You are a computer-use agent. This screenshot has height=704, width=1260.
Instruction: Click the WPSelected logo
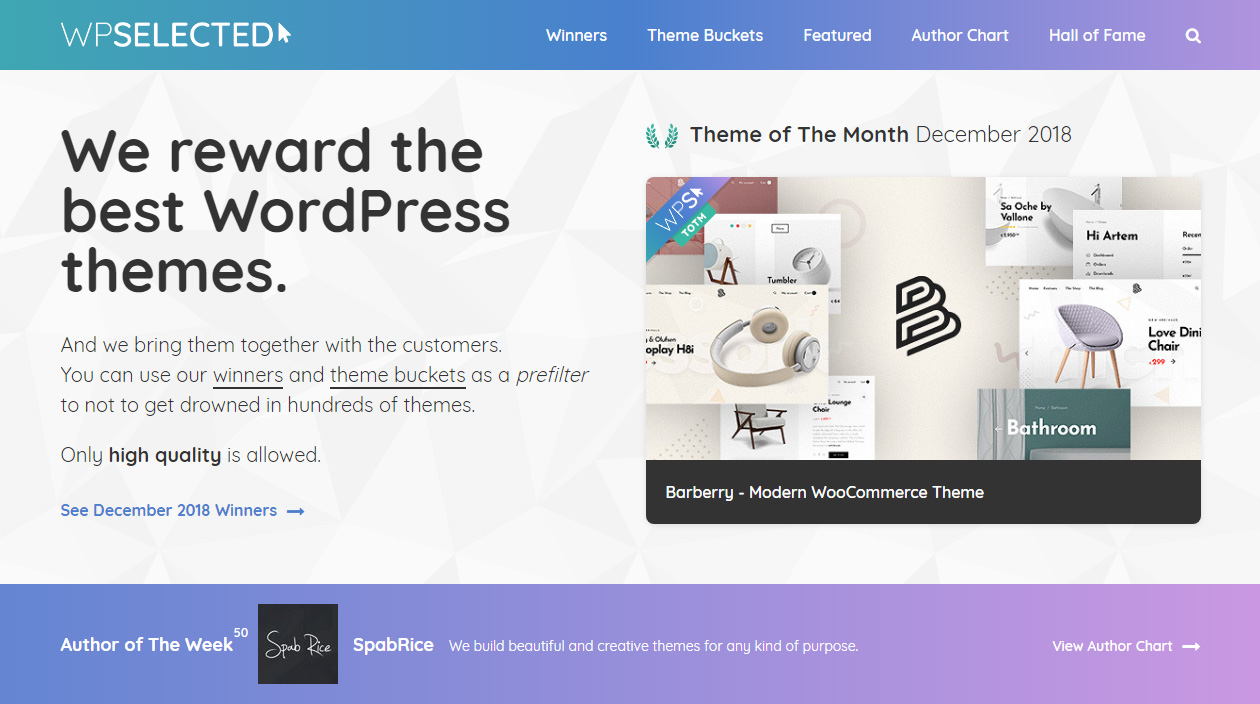coord(176,35)
